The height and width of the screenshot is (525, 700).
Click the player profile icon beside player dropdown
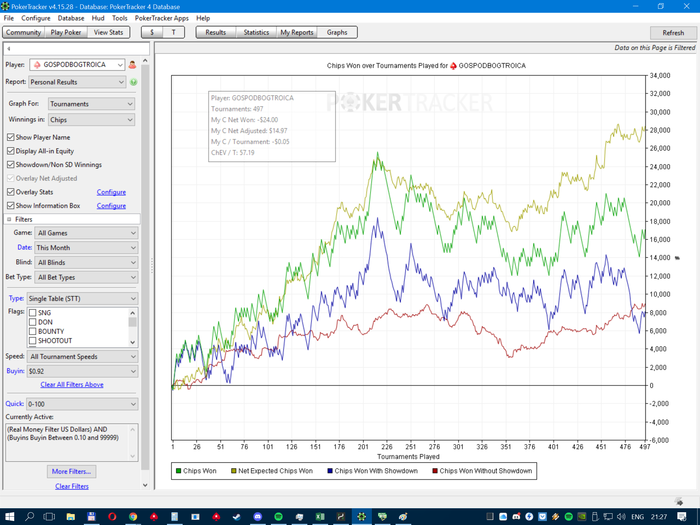pyautogui.click(x=132, y=65)
